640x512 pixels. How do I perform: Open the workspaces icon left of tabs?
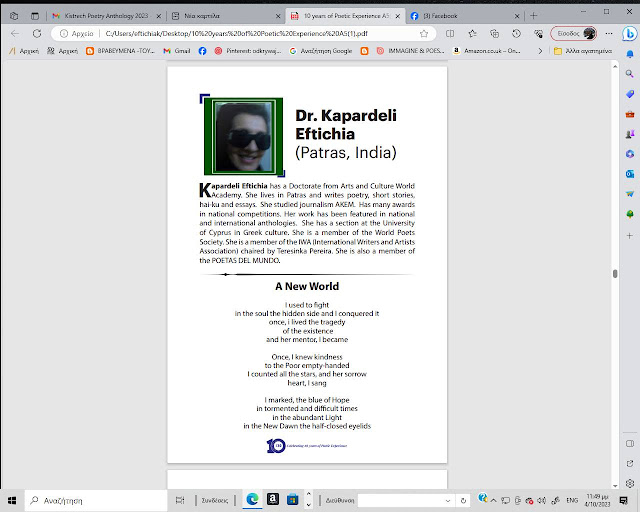pyautogui.click(x=14, y=16)
